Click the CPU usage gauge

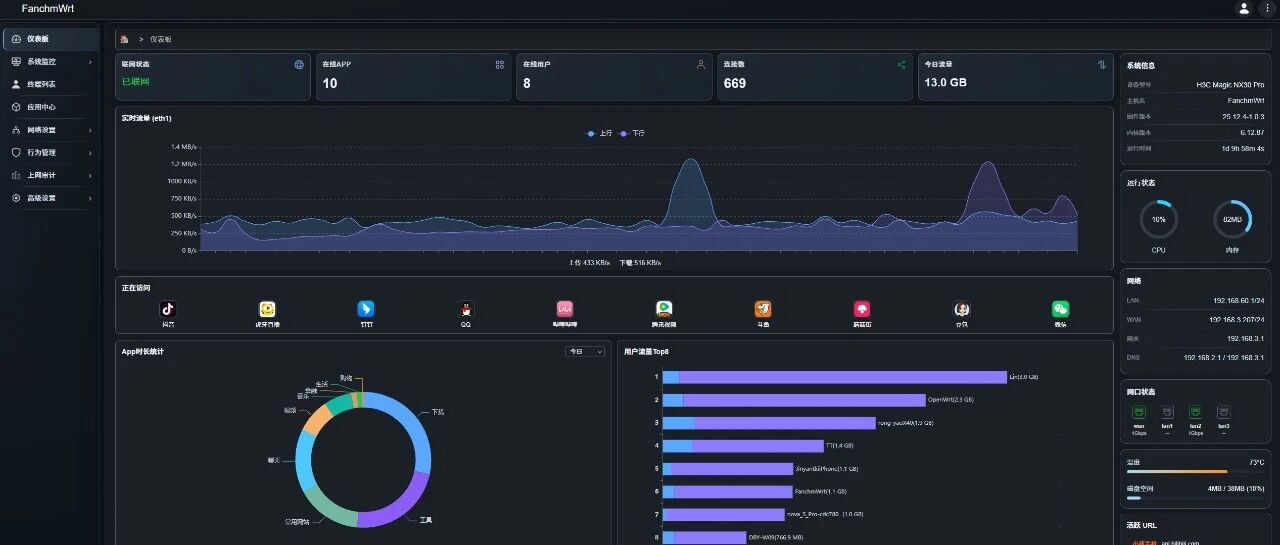click(1159, 219)
